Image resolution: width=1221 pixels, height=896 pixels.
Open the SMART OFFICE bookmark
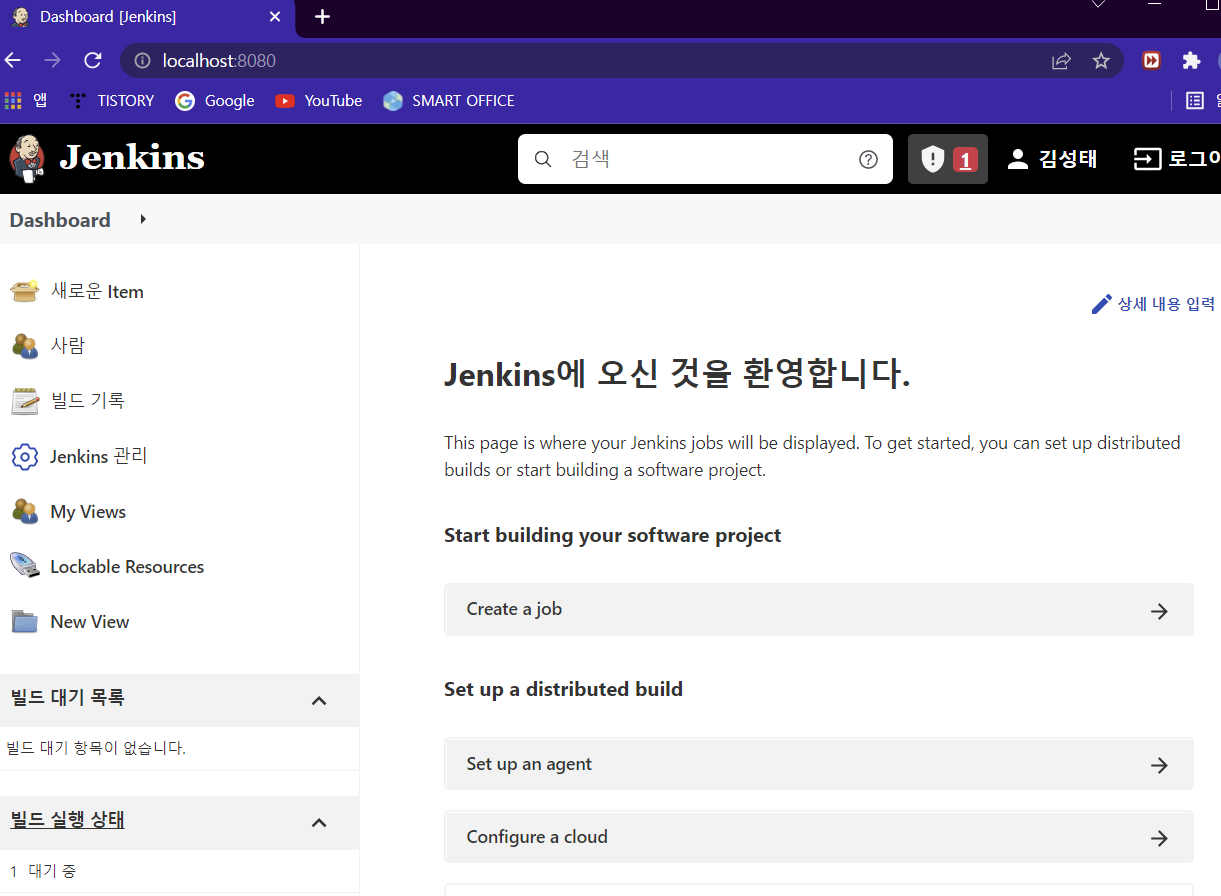pos(449,100)
